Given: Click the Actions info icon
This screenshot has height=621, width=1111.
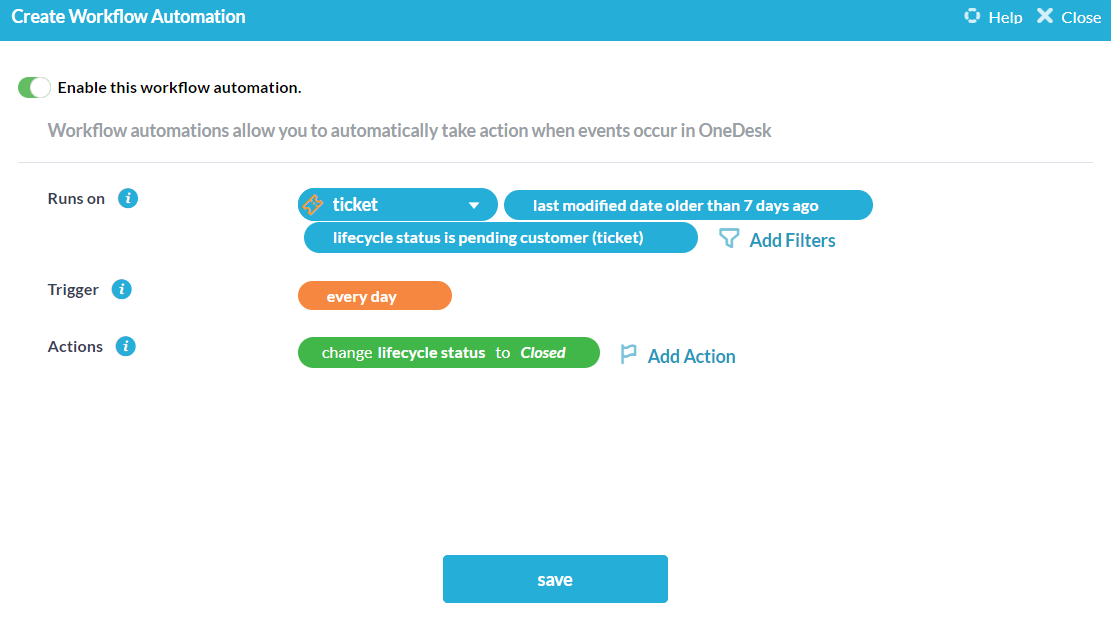Looking at the screenshot, I should [125, 347].
